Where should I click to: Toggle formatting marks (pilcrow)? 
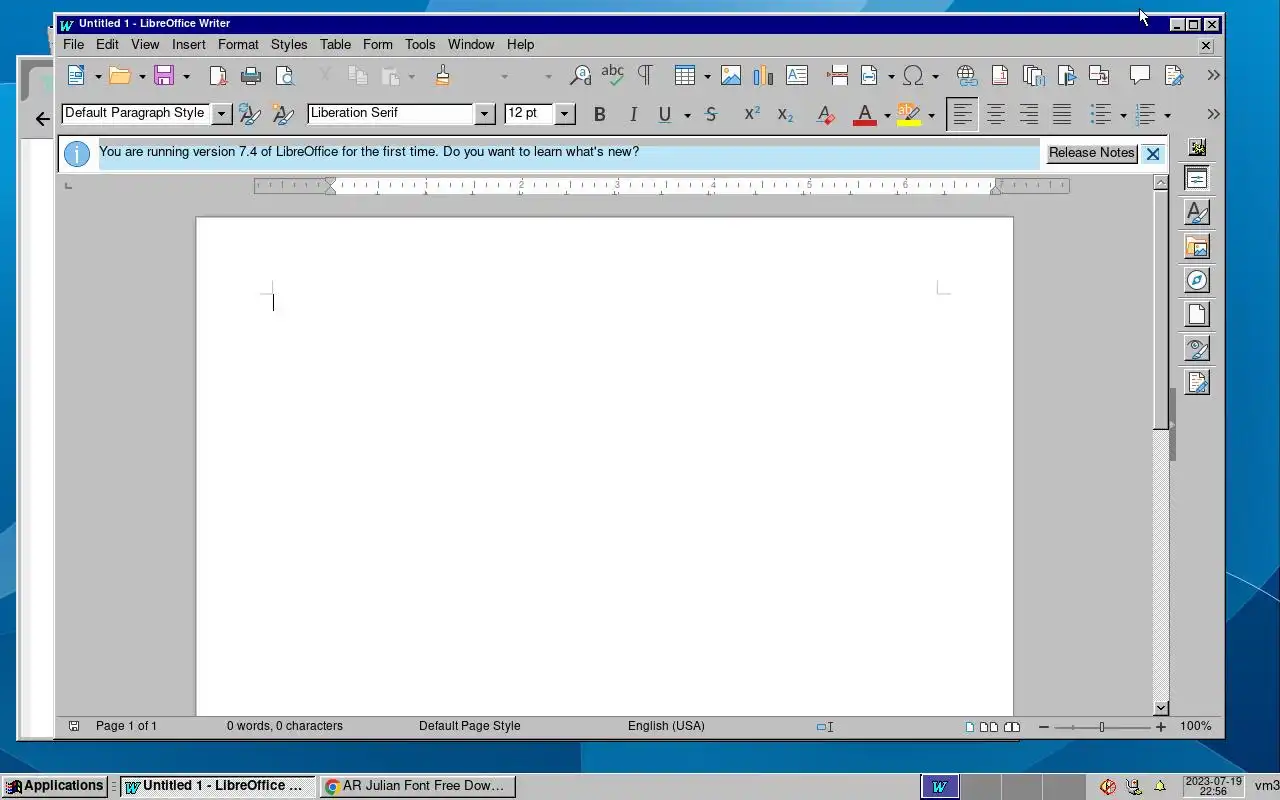click(x=645, y=75)
